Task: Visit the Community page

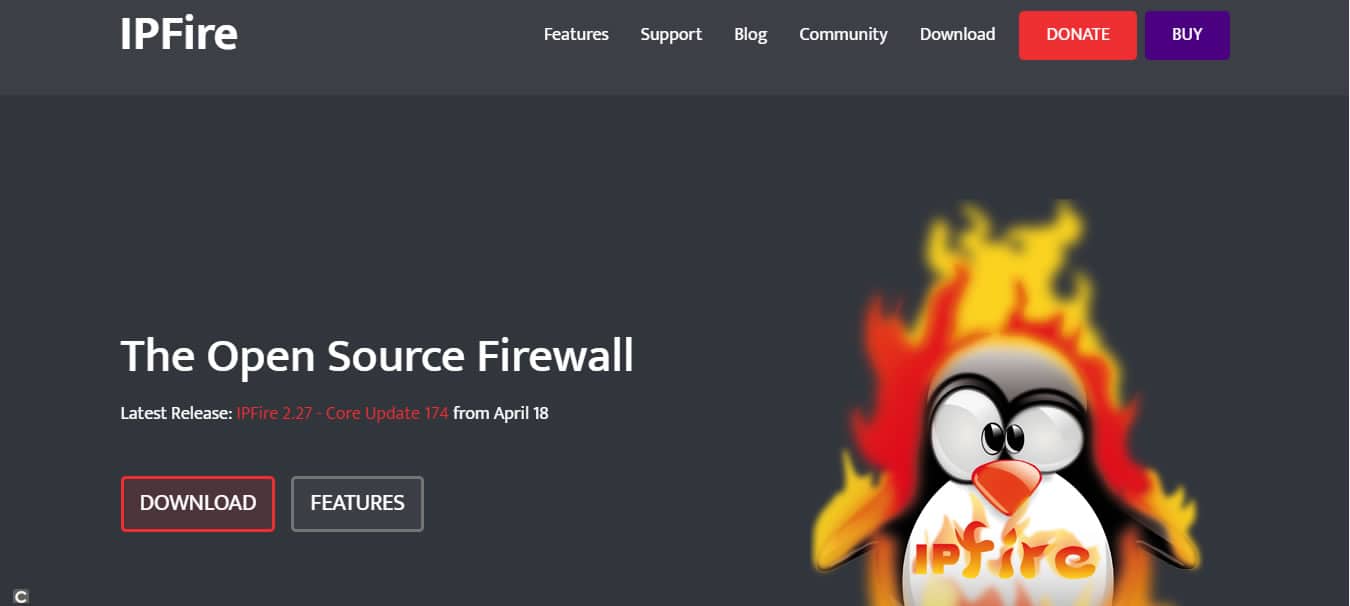Action: pyautogui.click(x=843, y=34)
